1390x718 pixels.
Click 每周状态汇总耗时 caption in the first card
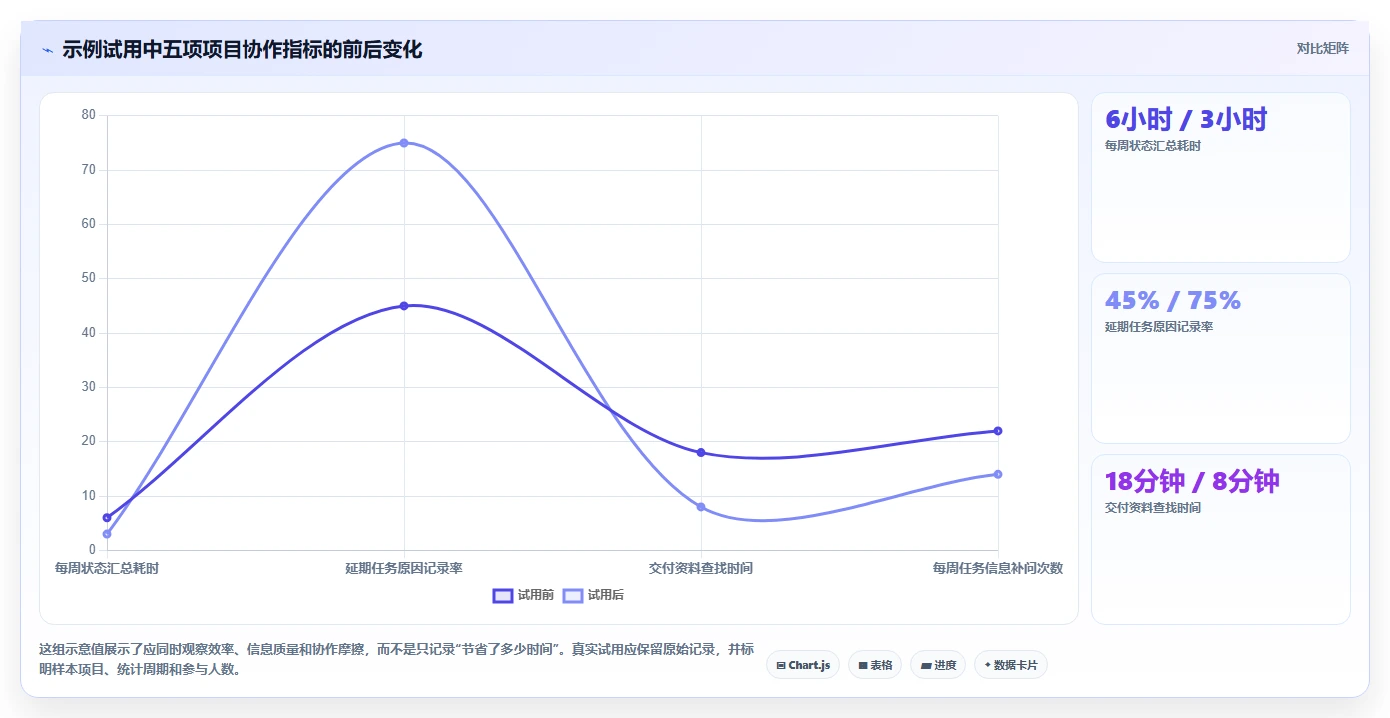pos(1153,146)
